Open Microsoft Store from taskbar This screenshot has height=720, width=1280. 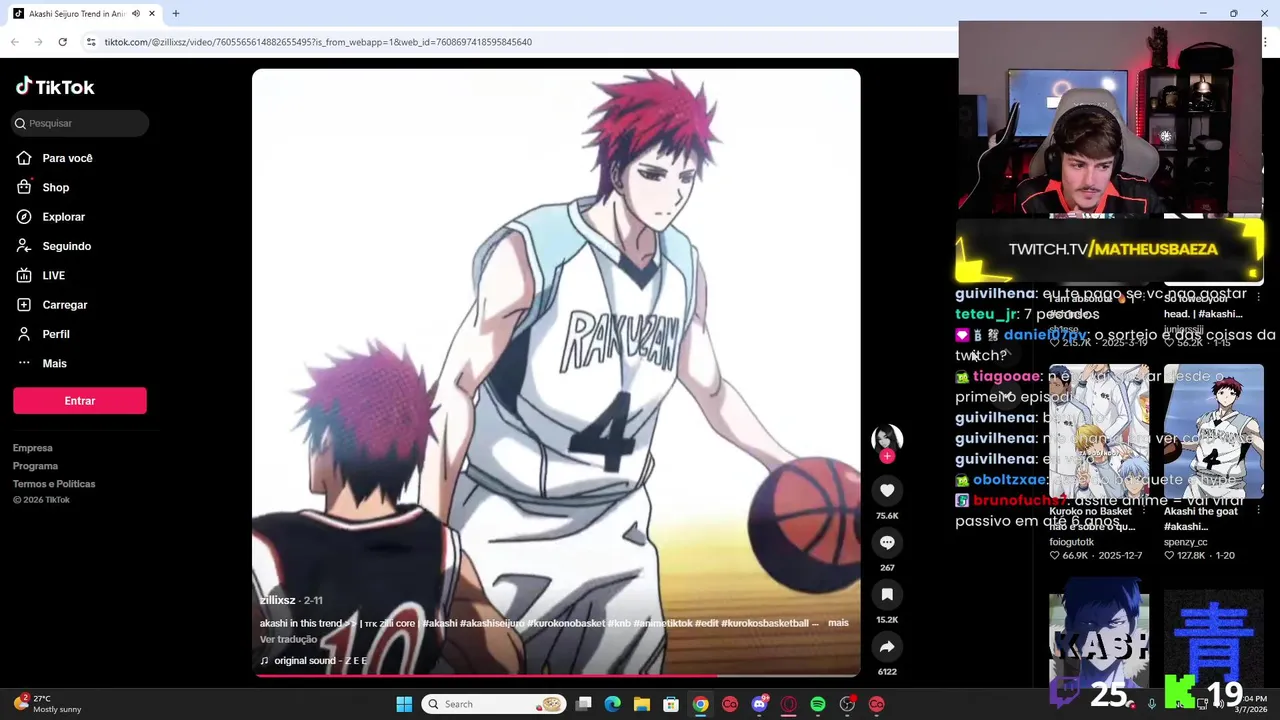671,704
